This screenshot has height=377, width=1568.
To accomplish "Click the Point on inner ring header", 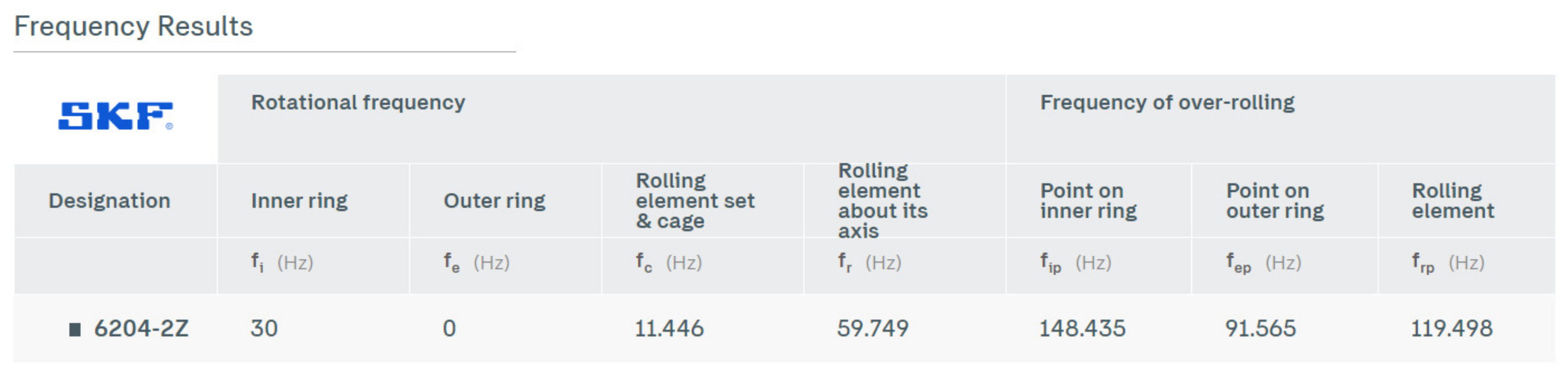I will [1088, 200].
